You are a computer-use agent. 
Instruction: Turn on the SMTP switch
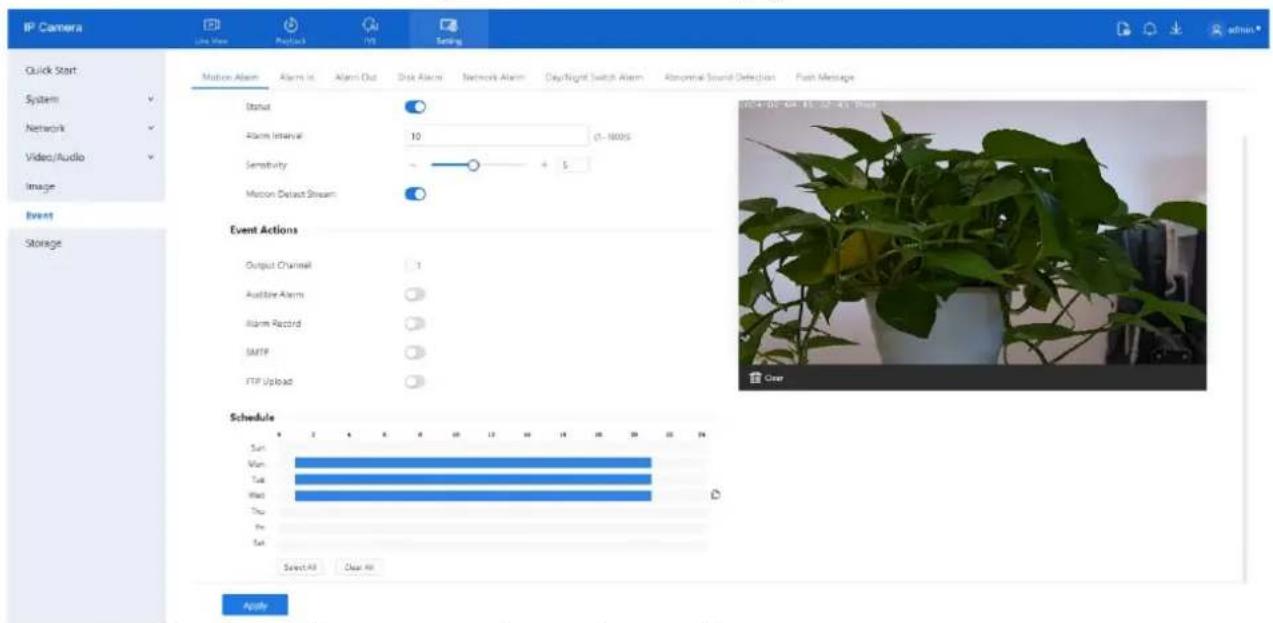click(x=415, y=352)
